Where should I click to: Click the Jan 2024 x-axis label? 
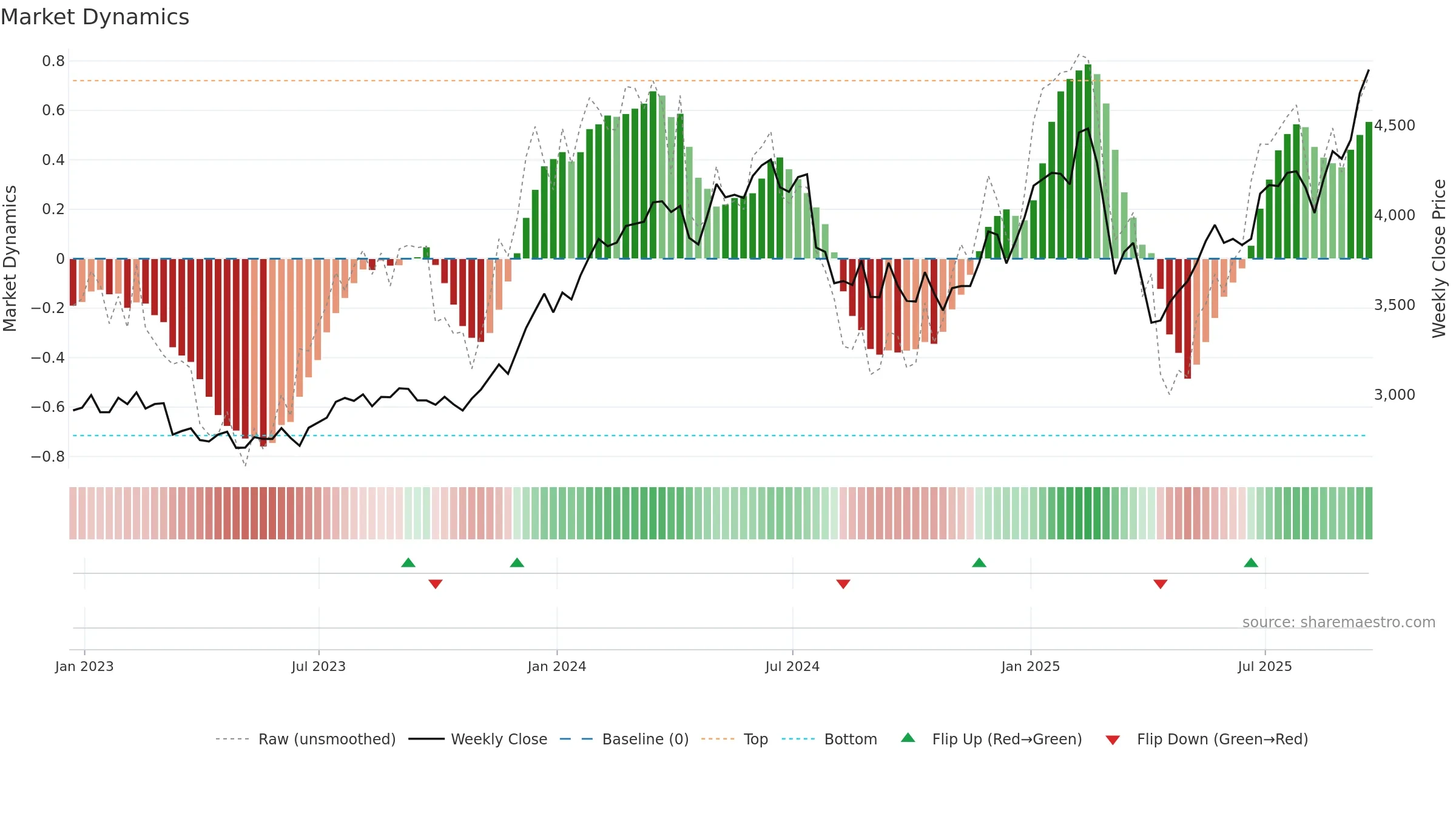557,666
